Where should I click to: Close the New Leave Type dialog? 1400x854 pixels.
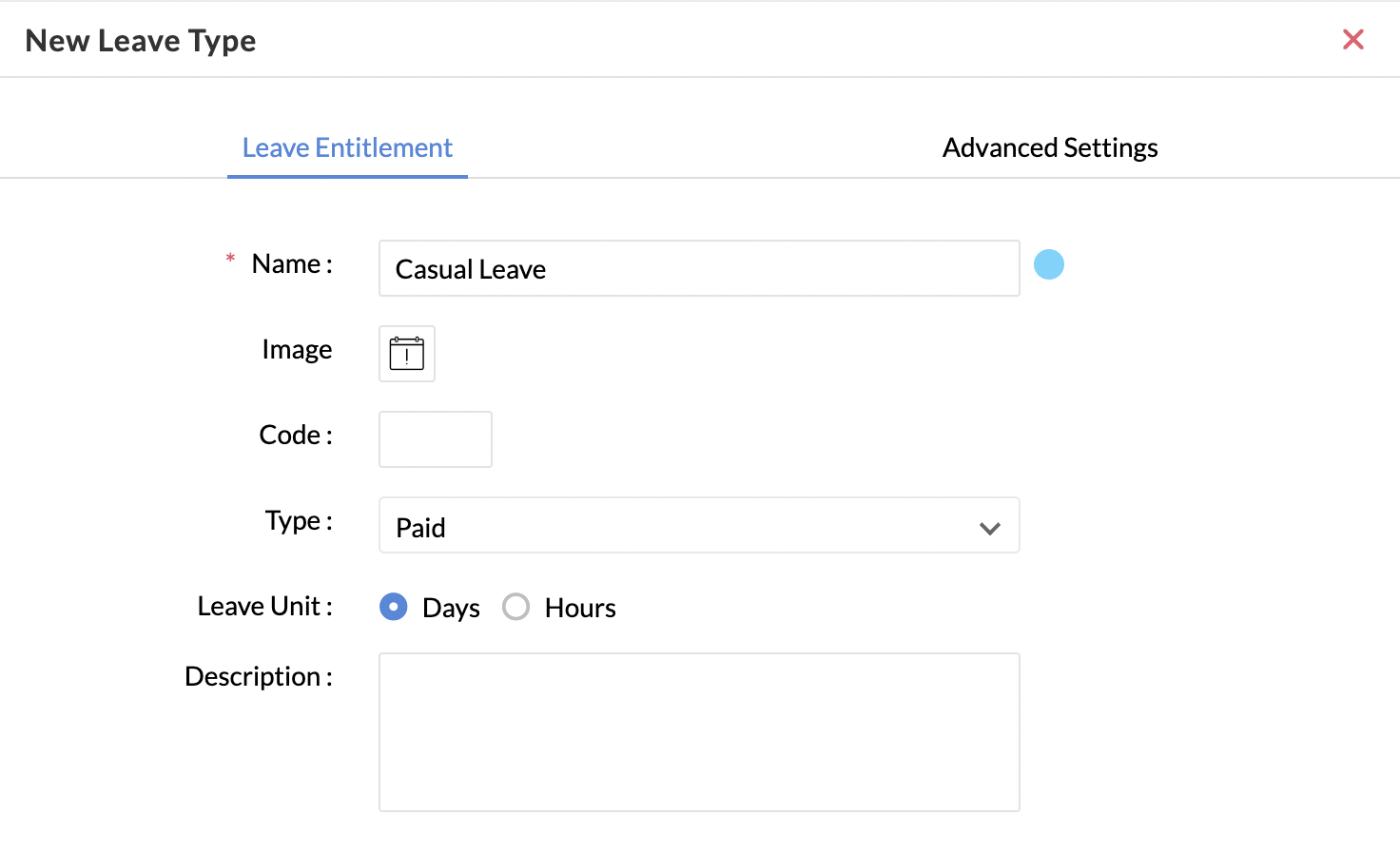1352,39
